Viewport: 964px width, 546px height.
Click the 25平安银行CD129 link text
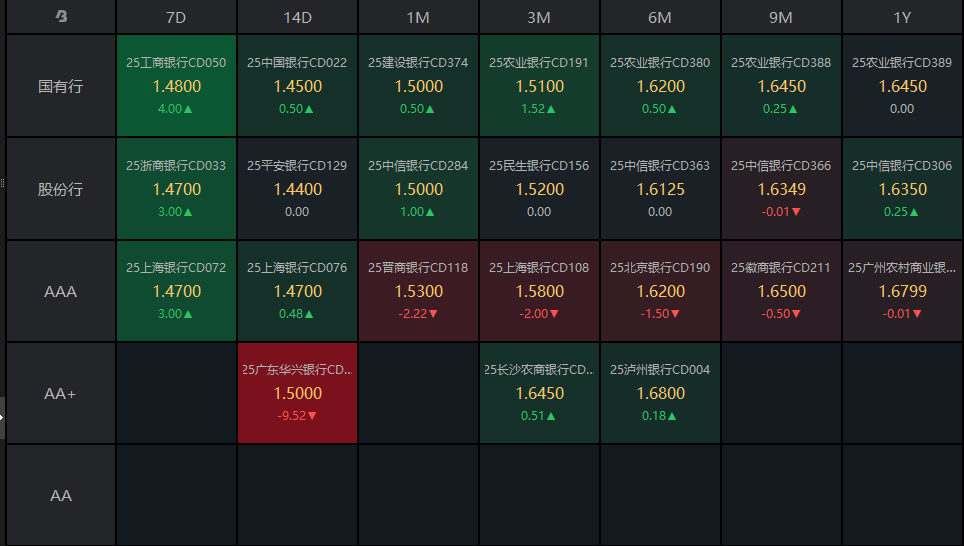[297, 166]
